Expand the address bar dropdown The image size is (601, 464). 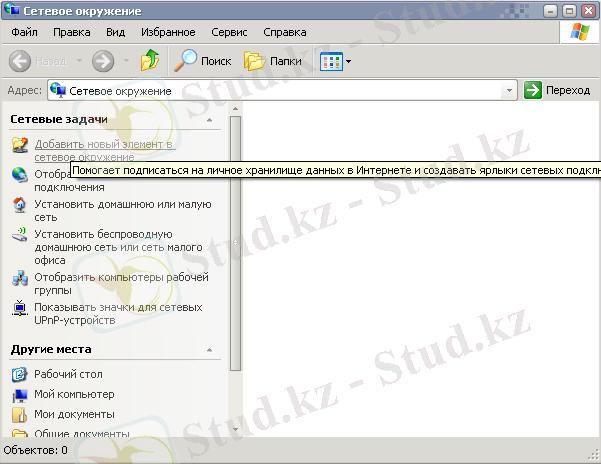coord(509,91)
